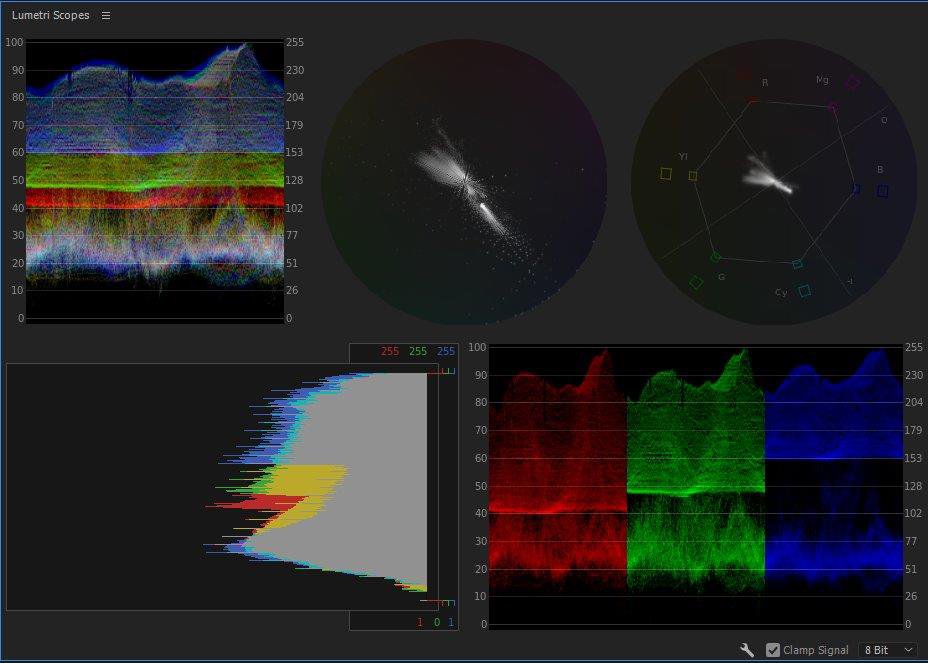Click the outer cyan Cy target box

point(804,291)
